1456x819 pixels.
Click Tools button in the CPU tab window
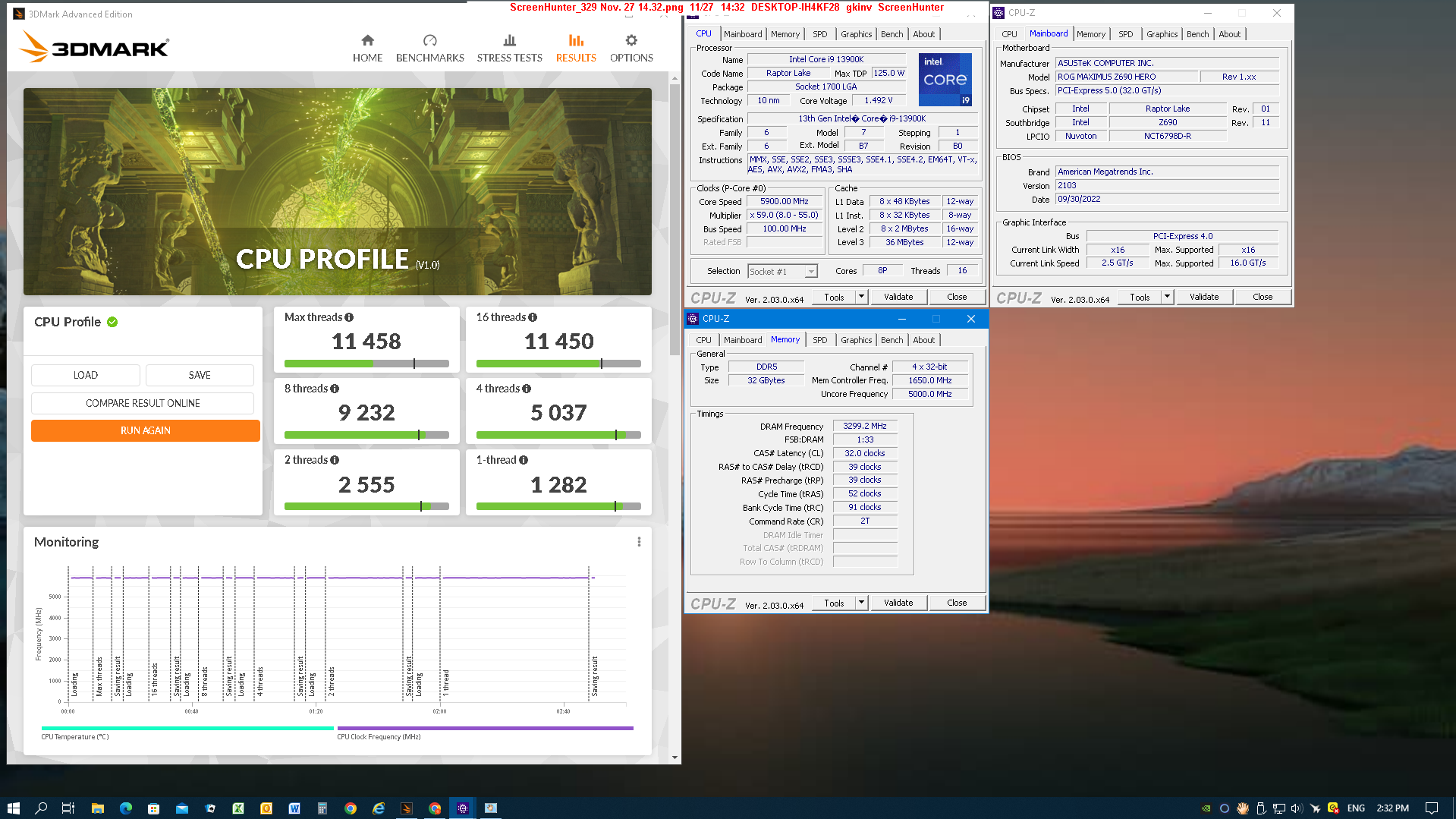coord(834,297)
